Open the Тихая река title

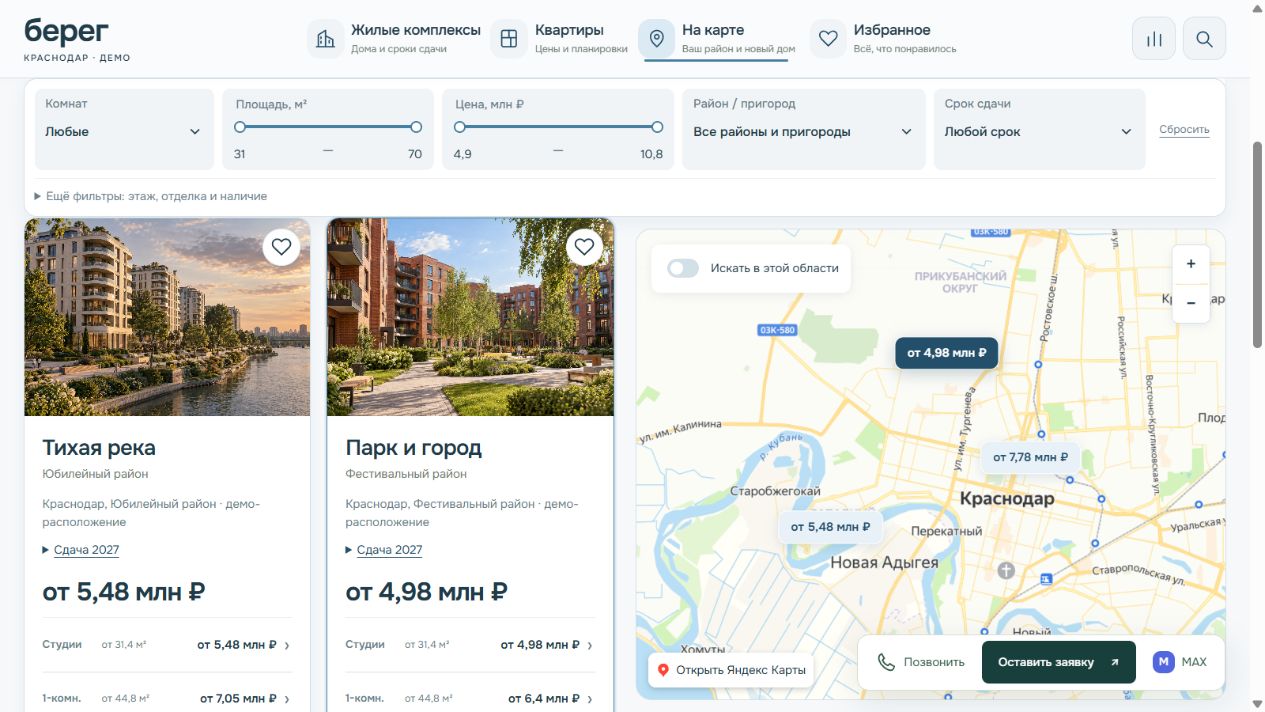click(x=99, y=447)
